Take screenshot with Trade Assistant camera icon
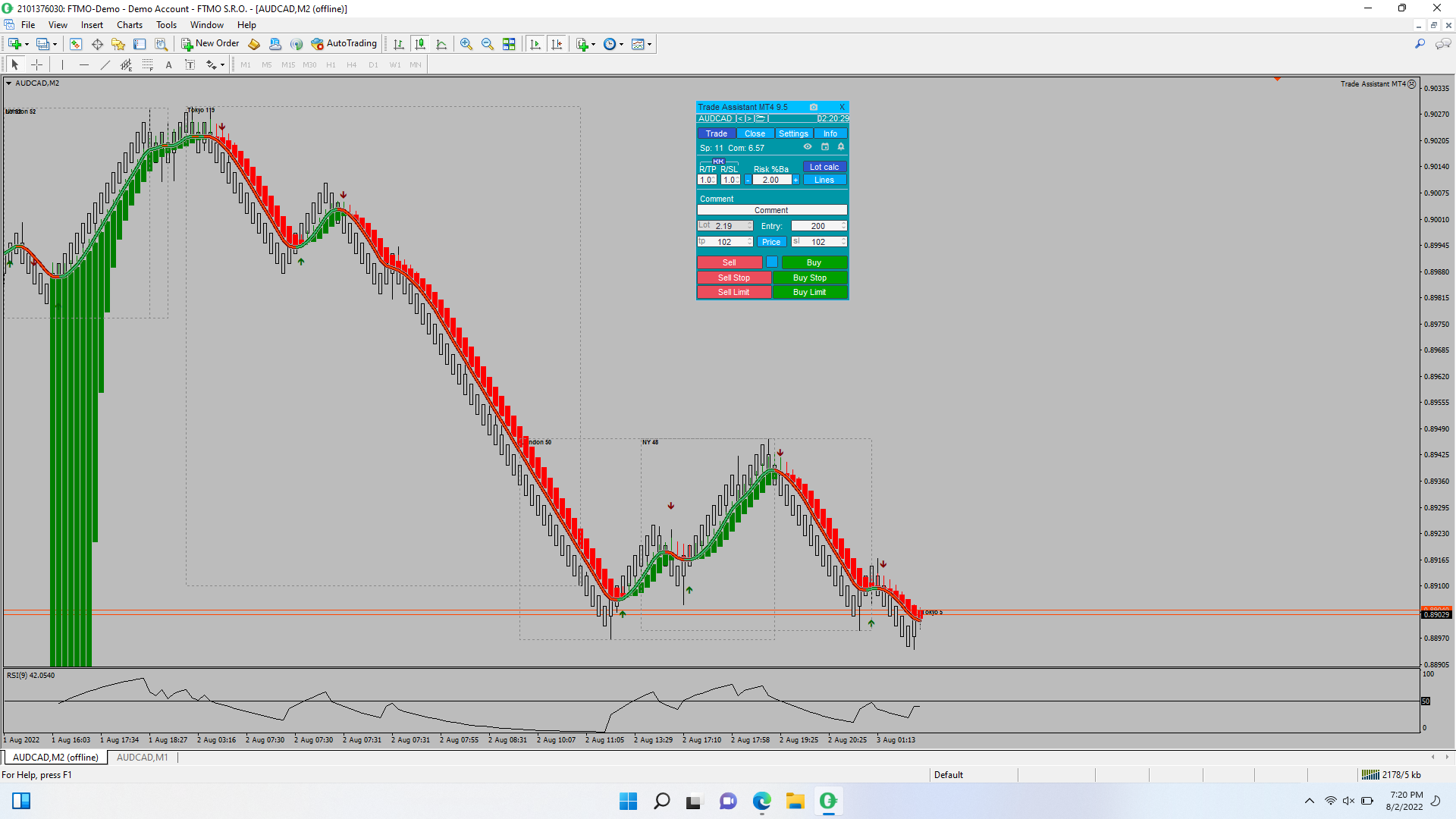 pyautogui.click(x=814, y=107)
